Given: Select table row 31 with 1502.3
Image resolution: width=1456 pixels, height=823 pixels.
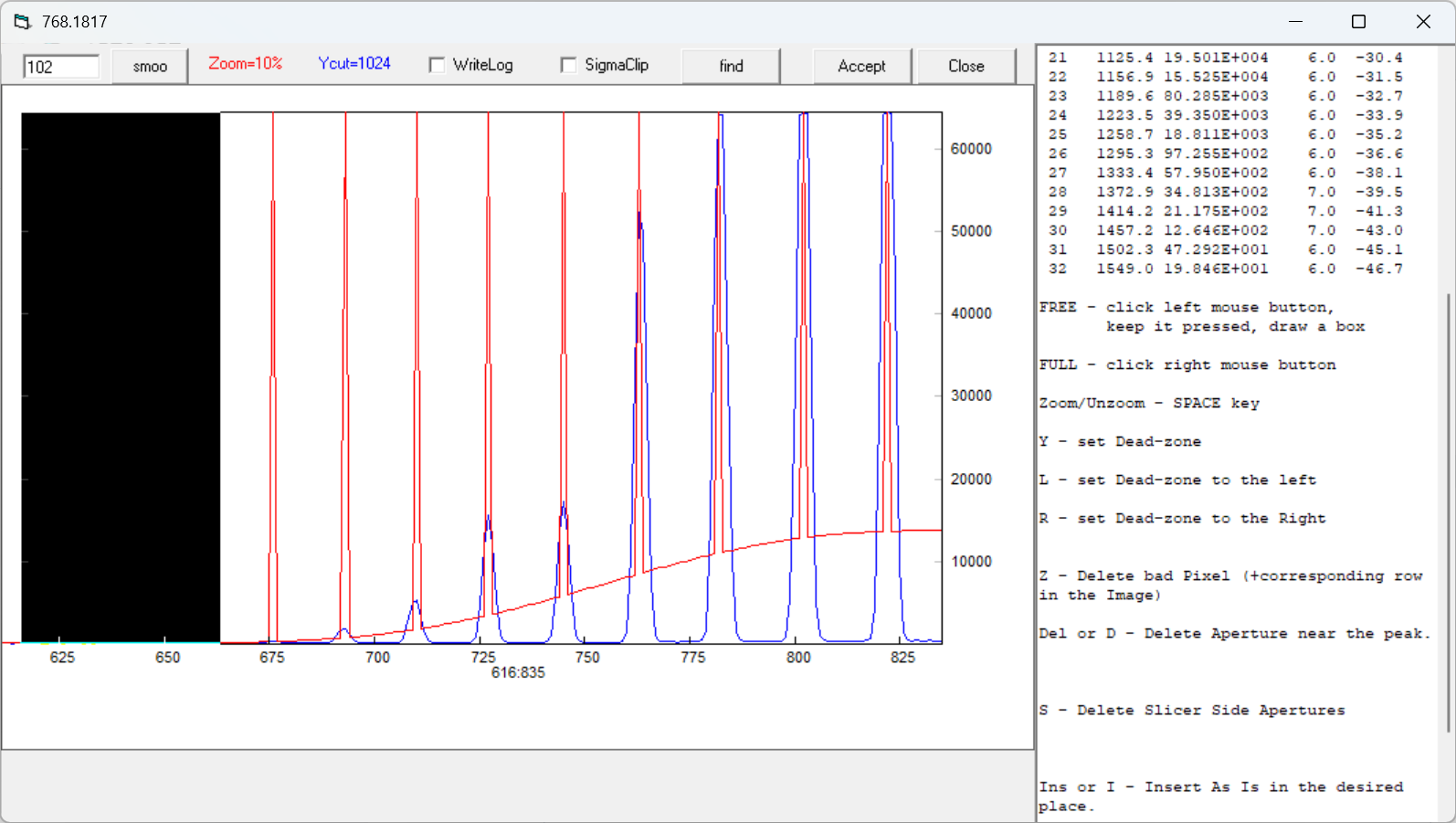Looking at the screenshot, I should [1225, 249].
